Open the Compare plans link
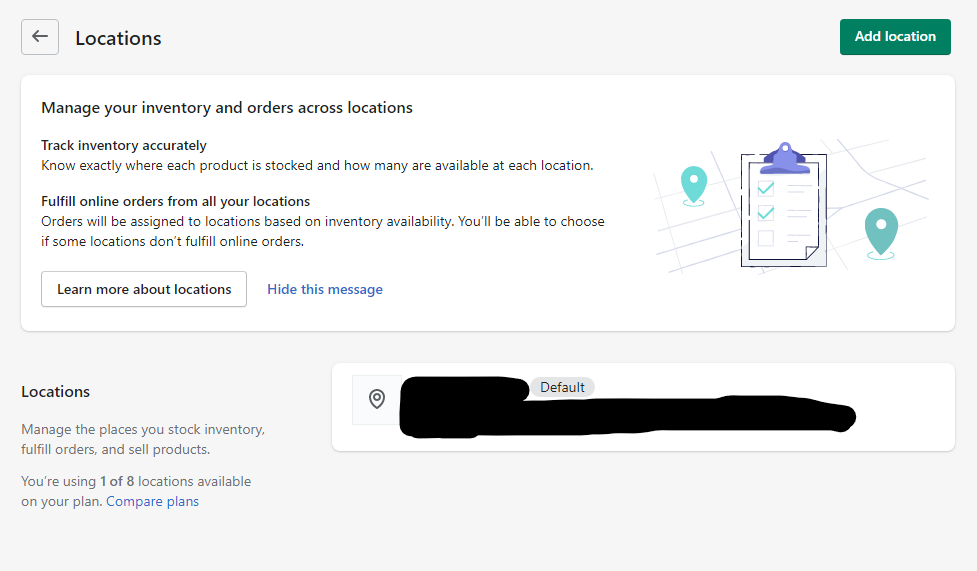Screen dimensions: 977x571 pyautogui.click(x=152, y=501)
